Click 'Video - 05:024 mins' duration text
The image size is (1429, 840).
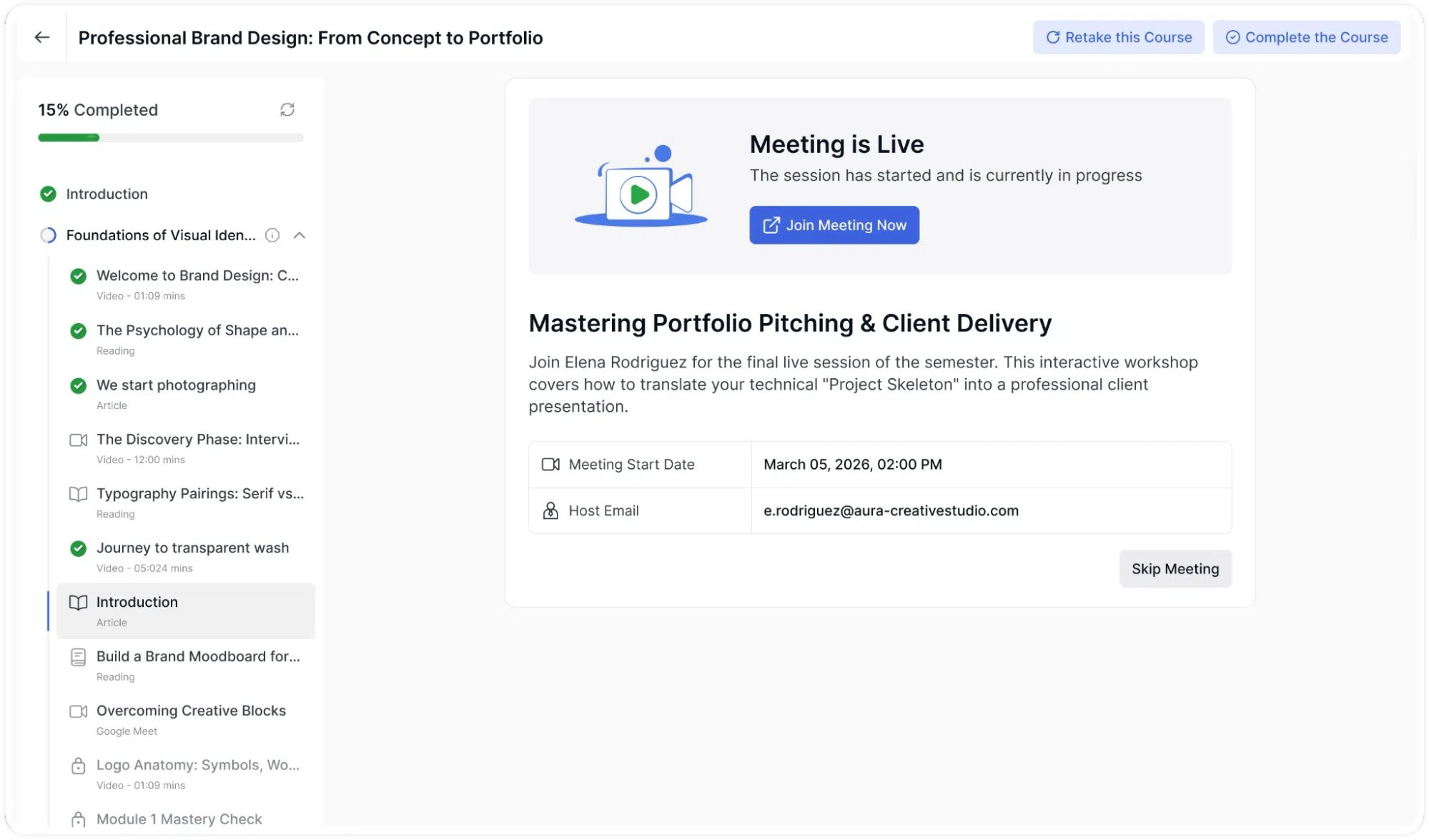click(144, 568)
